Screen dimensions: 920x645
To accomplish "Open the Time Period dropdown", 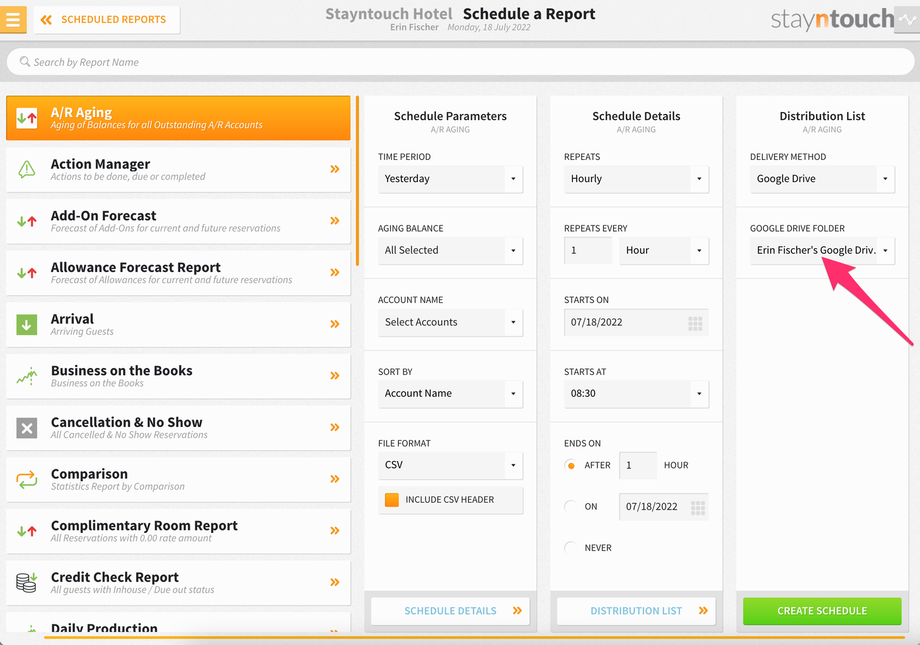I will click(x=450, y=179).
